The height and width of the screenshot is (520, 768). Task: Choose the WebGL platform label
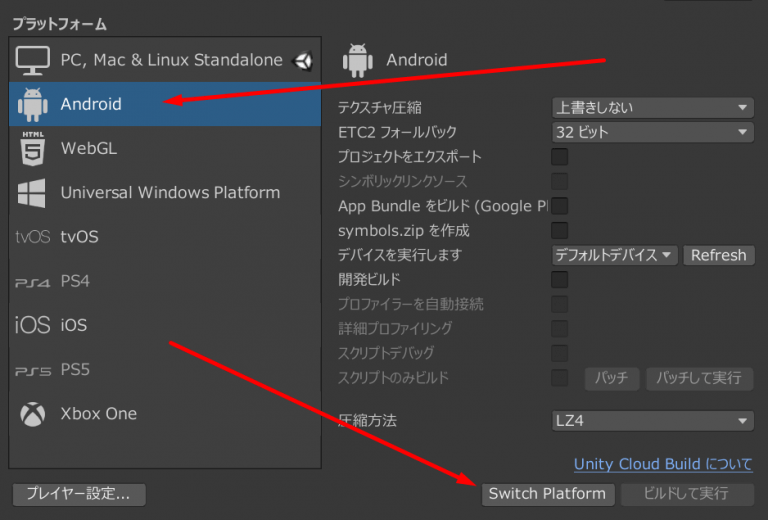point(89,148)
